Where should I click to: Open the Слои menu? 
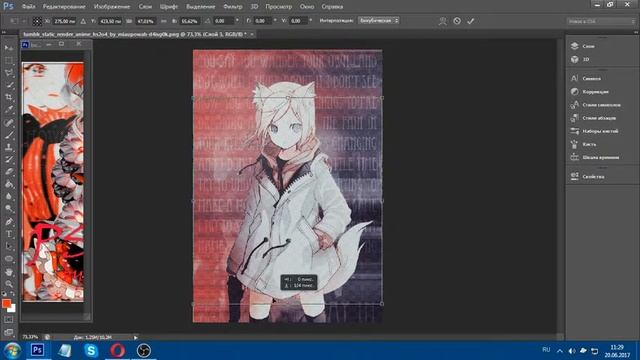(x=145, y=7)
